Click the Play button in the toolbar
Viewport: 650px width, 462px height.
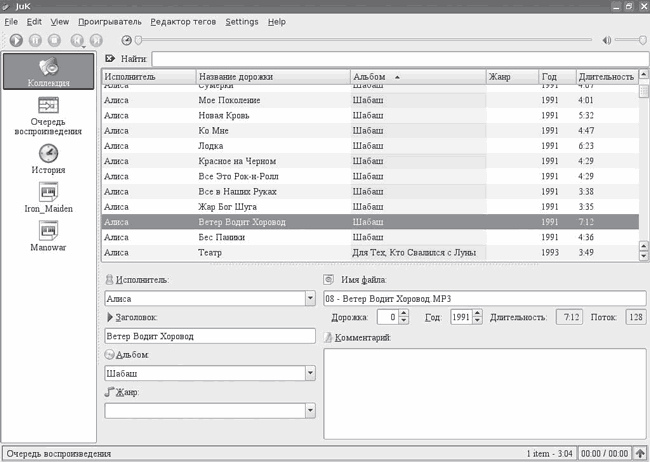15,40
